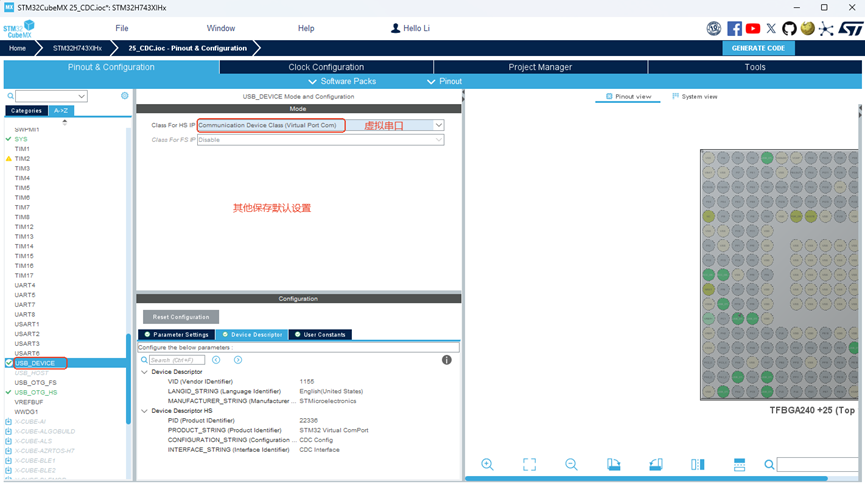The height and width of the screenshot is (484, 865).
Task: Click the pinout horizontal scrollbar
Action: (646, 478)
